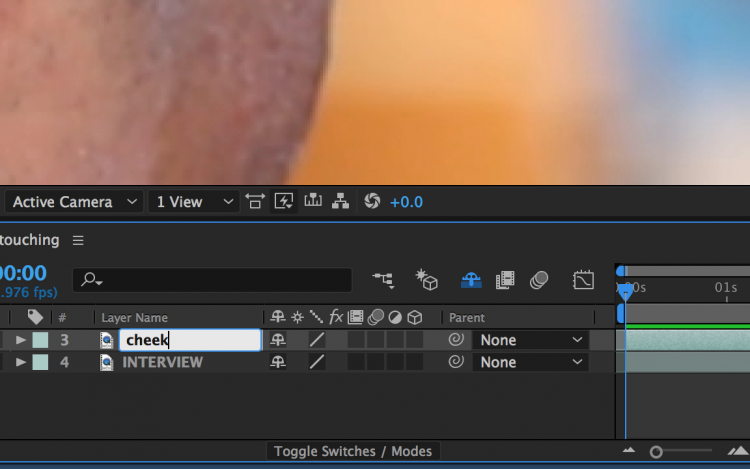This screenshot has height=469, width=750.
Task: Click the 3D Layer column header icon
Action: click(415, 317)
